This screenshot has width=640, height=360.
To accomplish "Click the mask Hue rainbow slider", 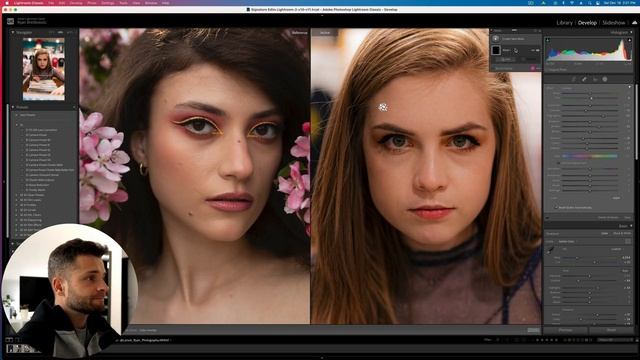I will pos(590,156).
